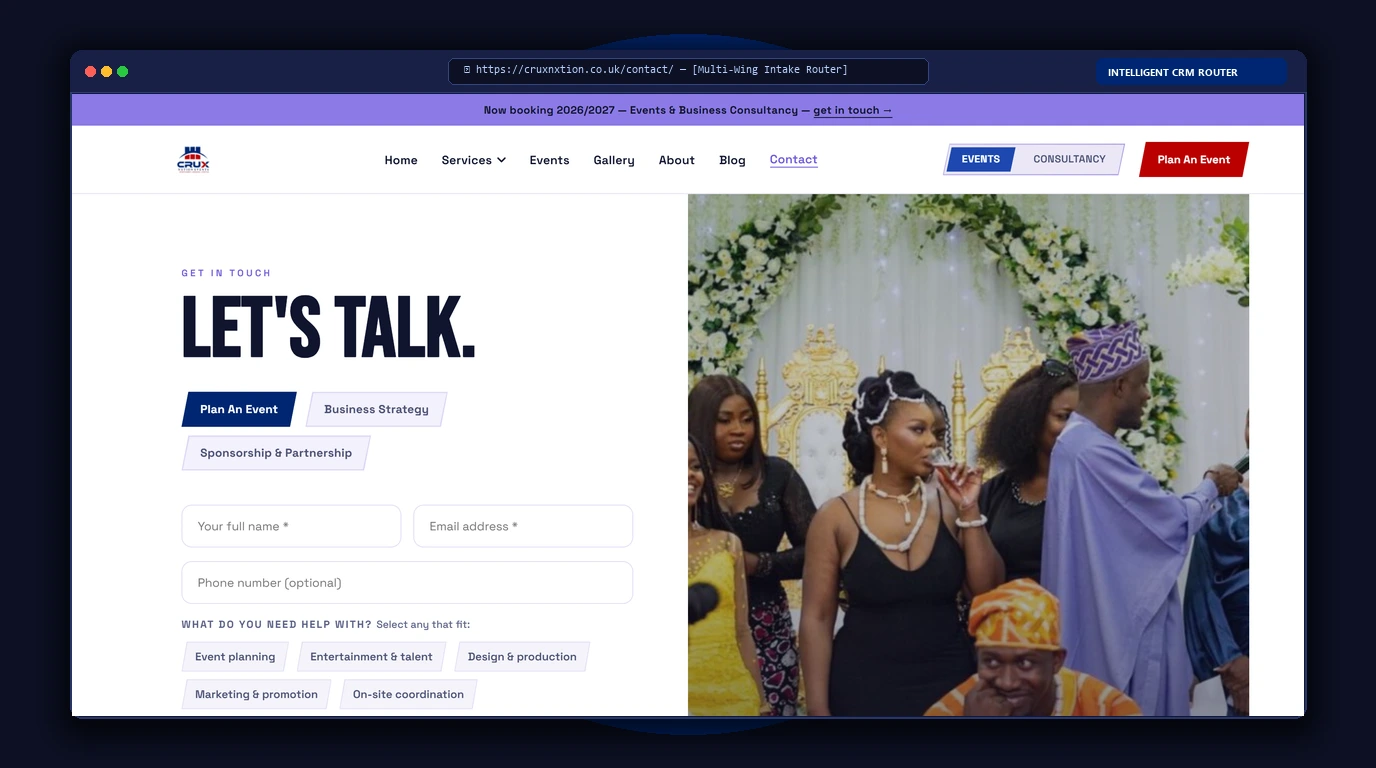Toggle the On-site coordination chip

pyautogui.click(x=408, y=694)
